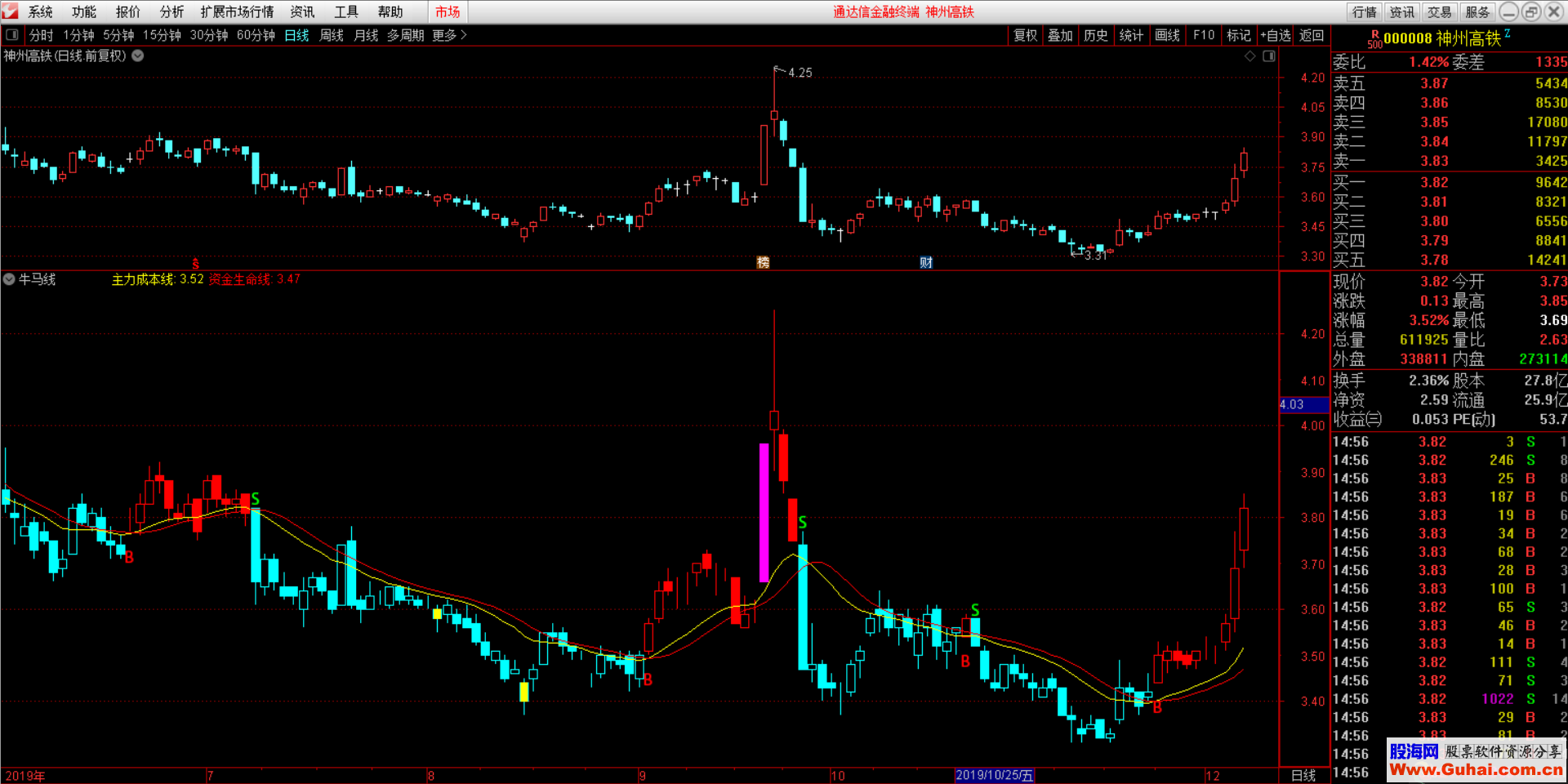Screen dimensions: 1568x784
Task: Click the 日线 label at bottom right
Action: pyautogui.click(x=1303, y=775)
